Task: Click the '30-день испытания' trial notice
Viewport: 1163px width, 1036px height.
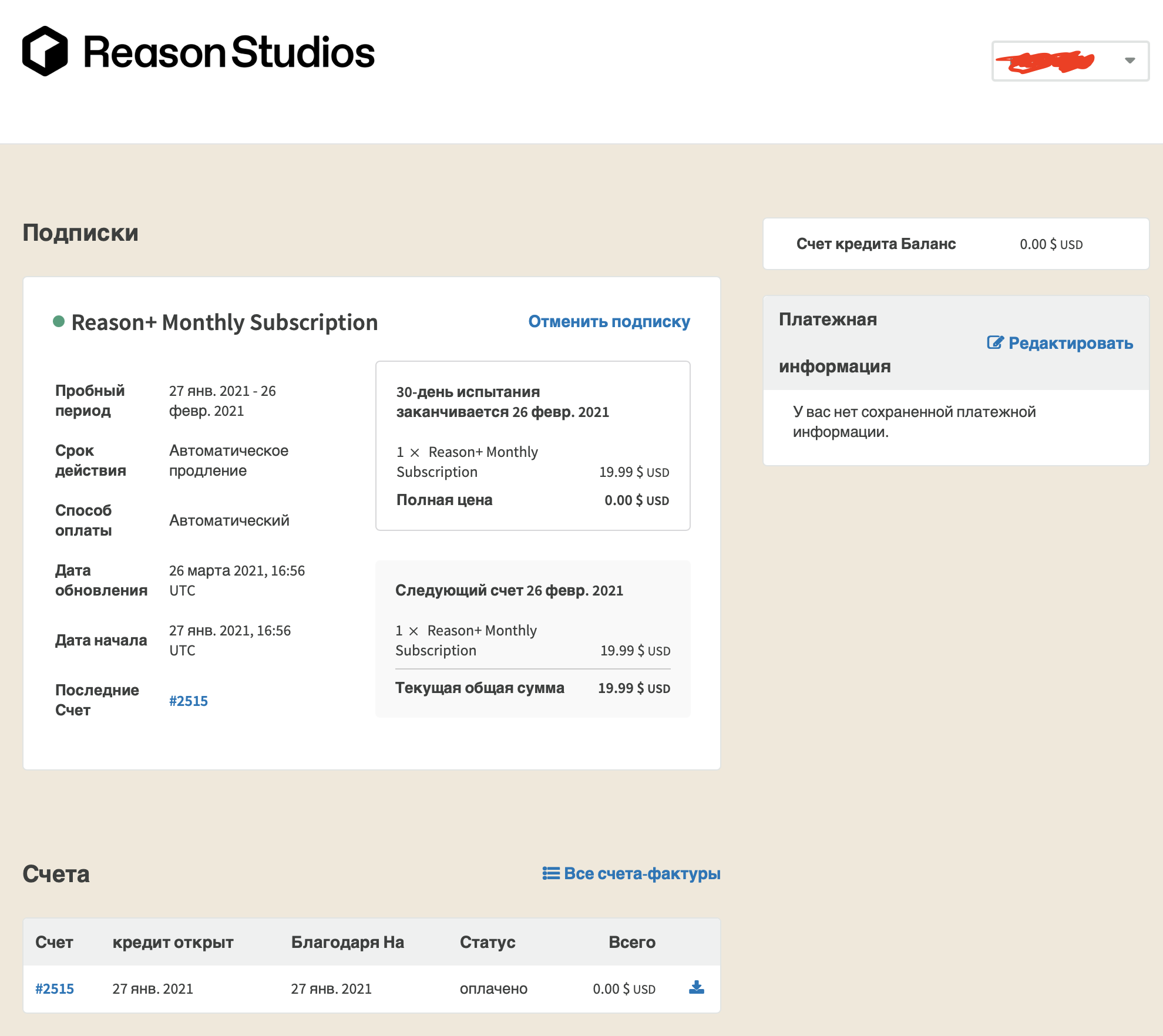Action: [x=502, y=402]
